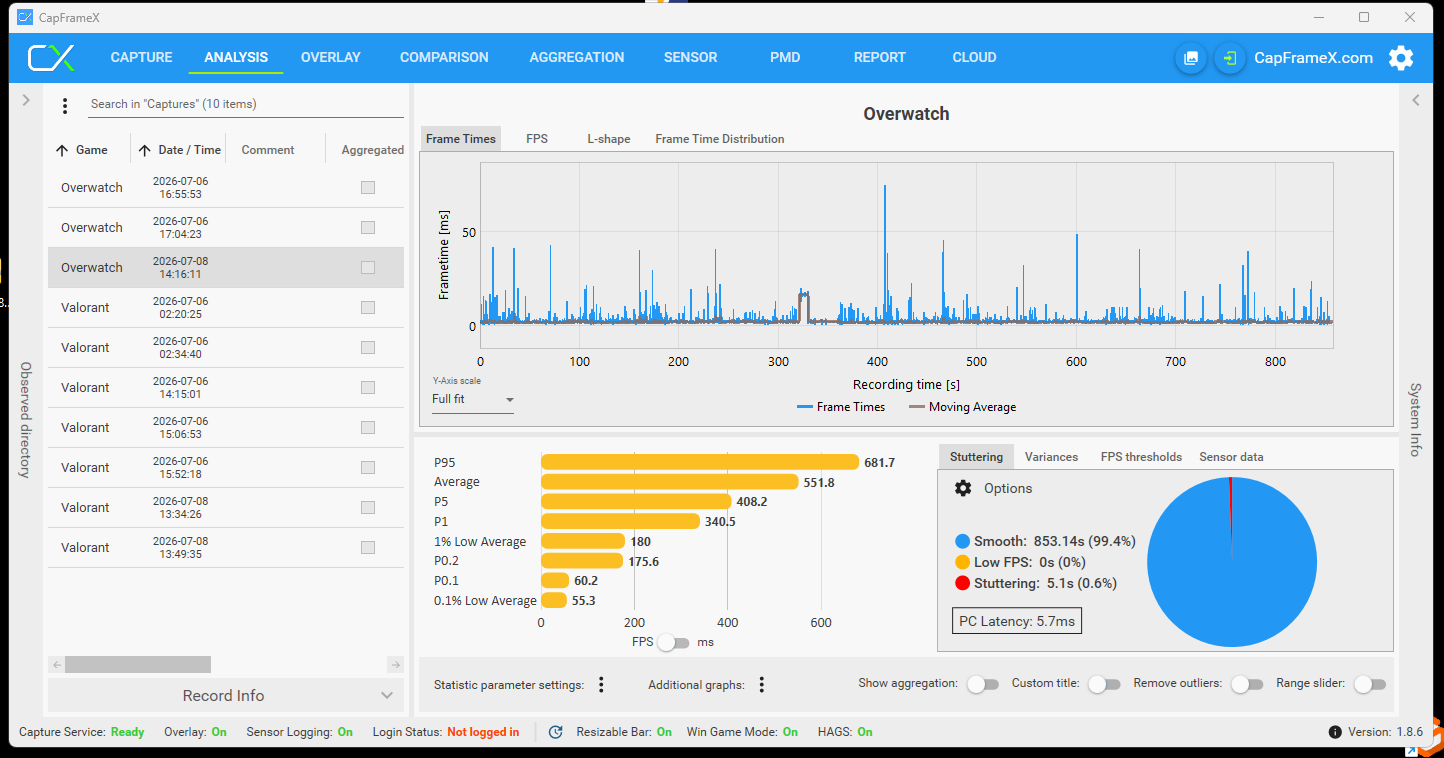The width and height of the screenshot is (1444, 758).
Task: Switch to the COMPARISON tab
Action: (x=444, y=58)
